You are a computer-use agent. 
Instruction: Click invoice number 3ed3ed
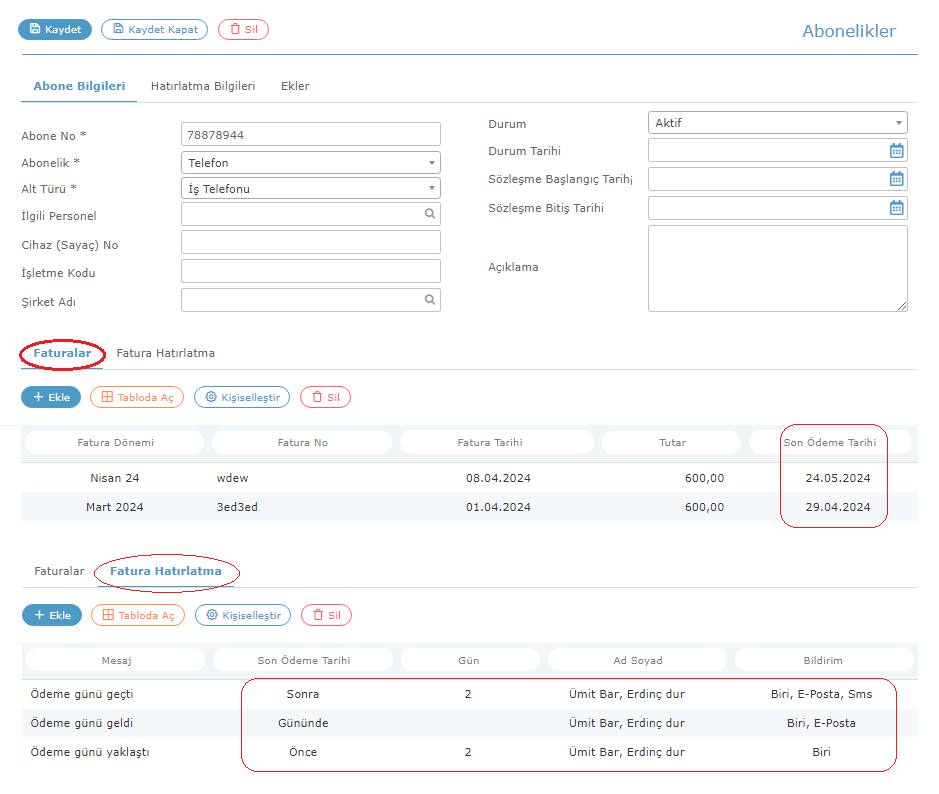(237, 507)
